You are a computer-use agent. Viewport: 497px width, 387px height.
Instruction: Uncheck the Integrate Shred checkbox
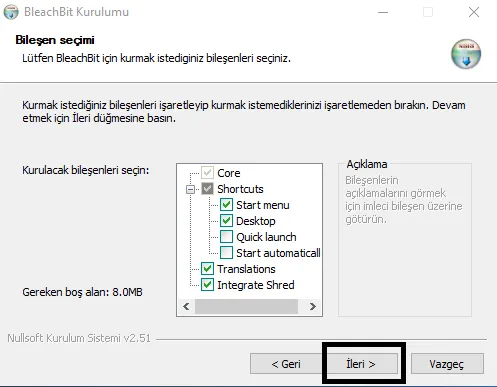coord(207,285)
